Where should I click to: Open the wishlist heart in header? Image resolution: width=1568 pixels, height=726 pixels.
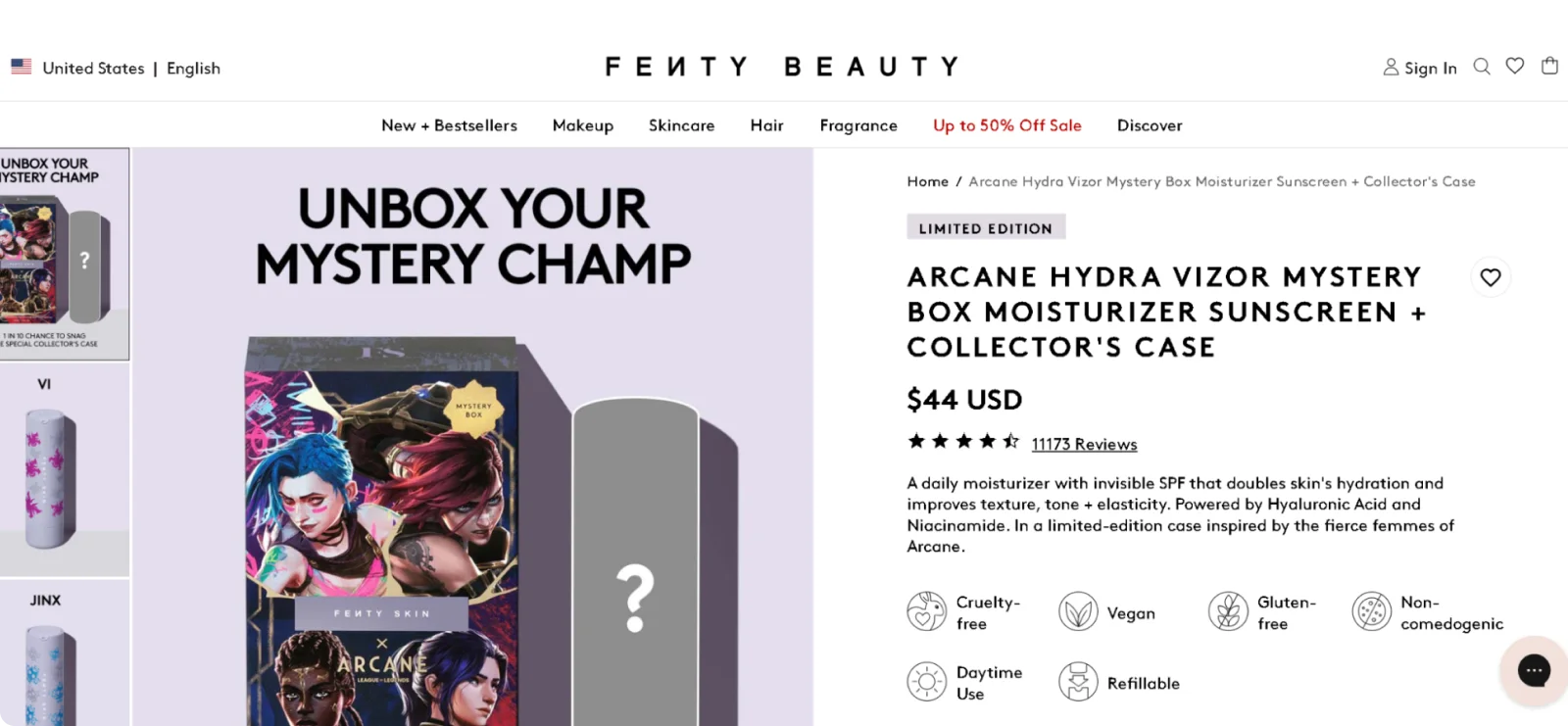coord(1515,66)
